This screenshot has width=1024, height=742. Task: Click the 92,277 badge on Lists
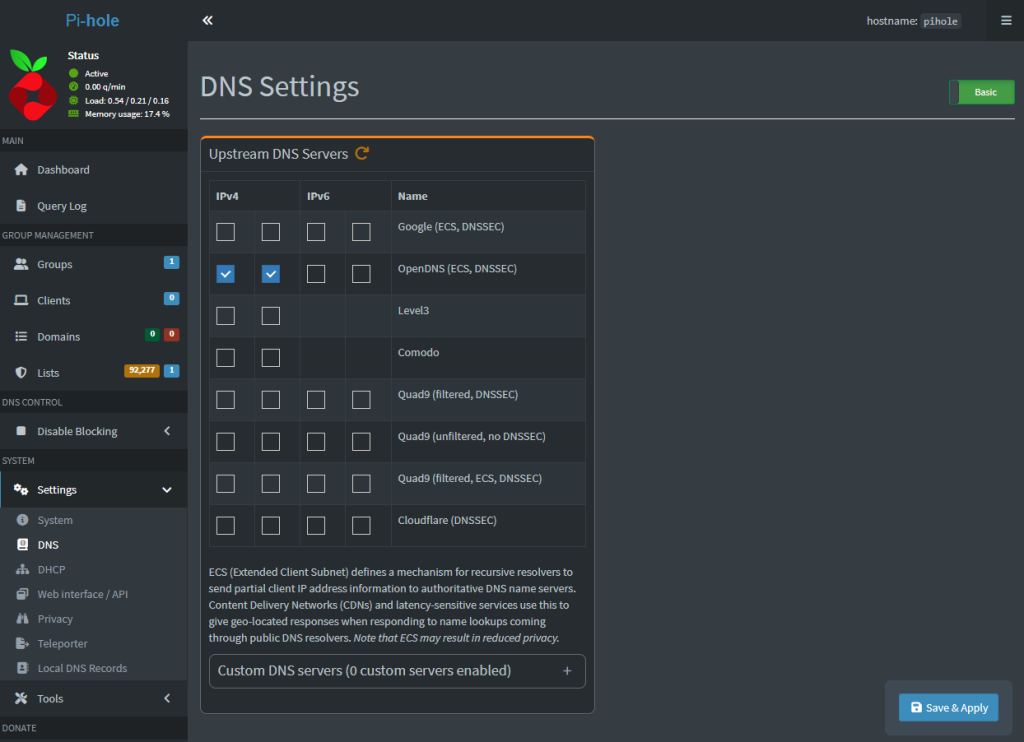[x=142, y=370]
